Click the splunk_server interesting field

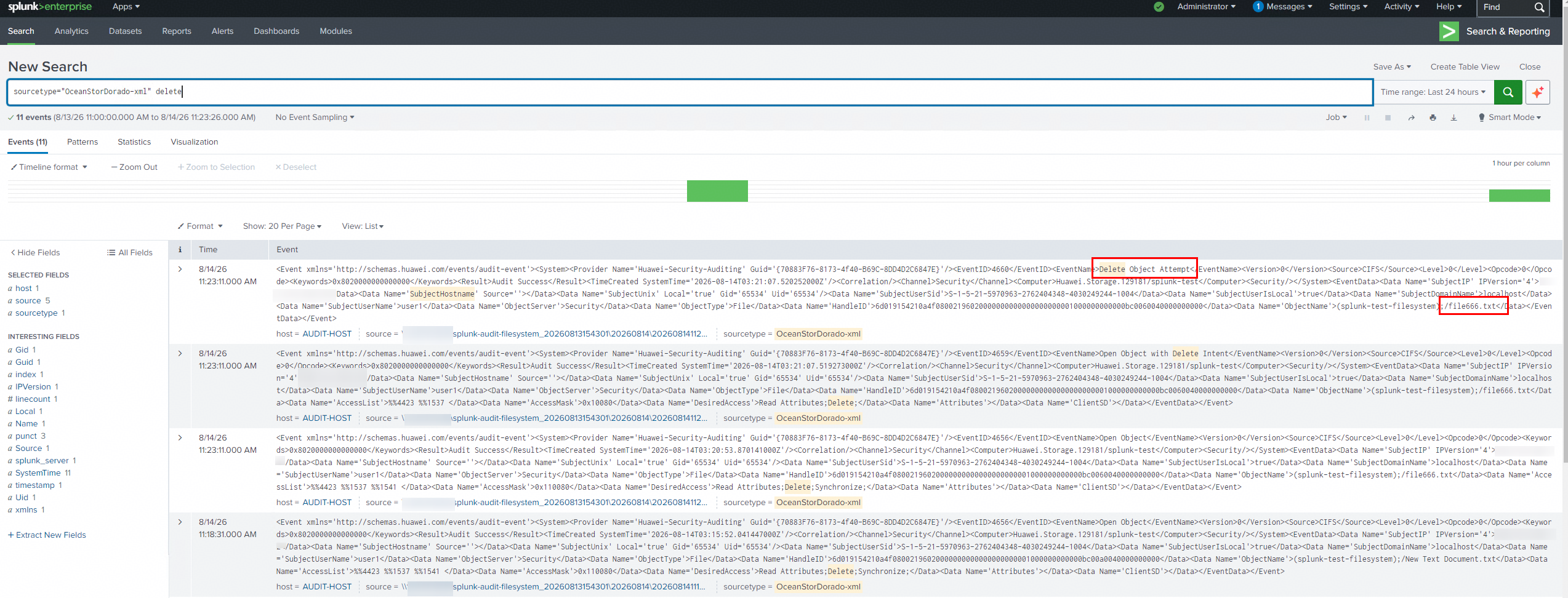[x=42, y=461]
